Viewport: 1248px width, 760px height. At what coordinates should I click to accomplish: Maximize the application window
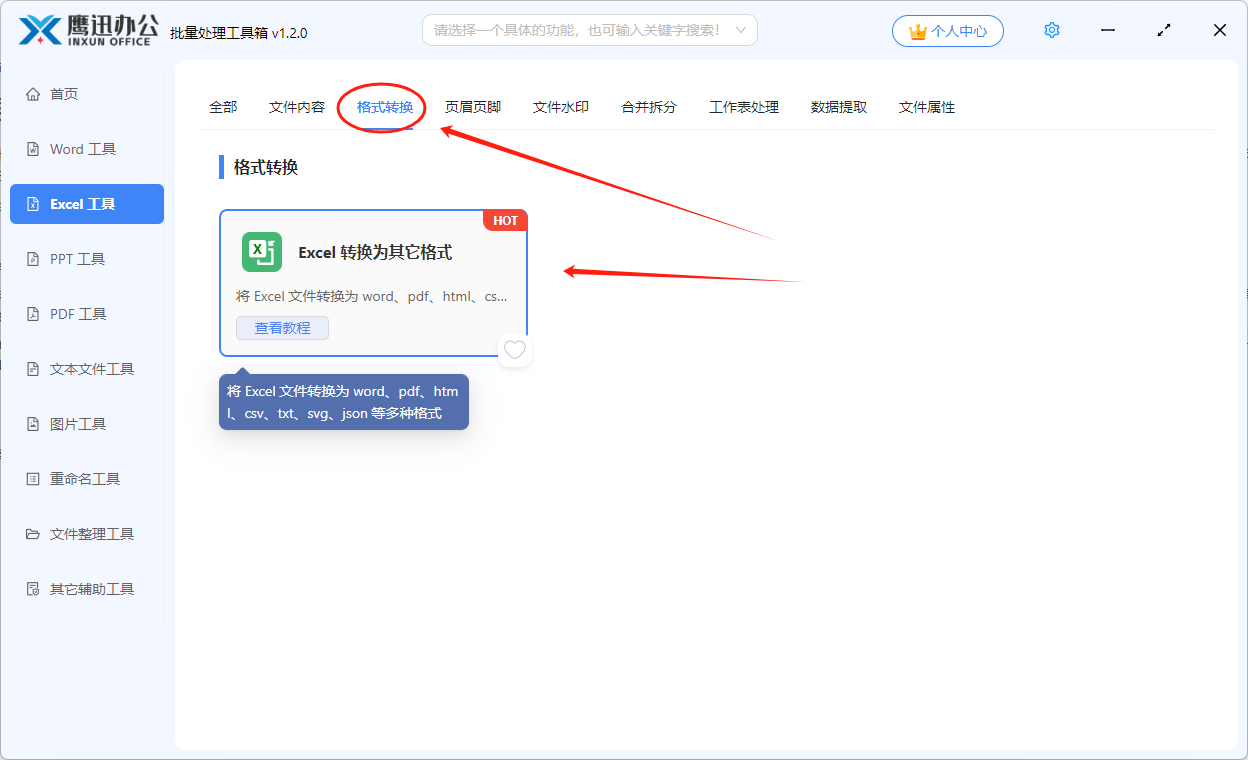1164,30
